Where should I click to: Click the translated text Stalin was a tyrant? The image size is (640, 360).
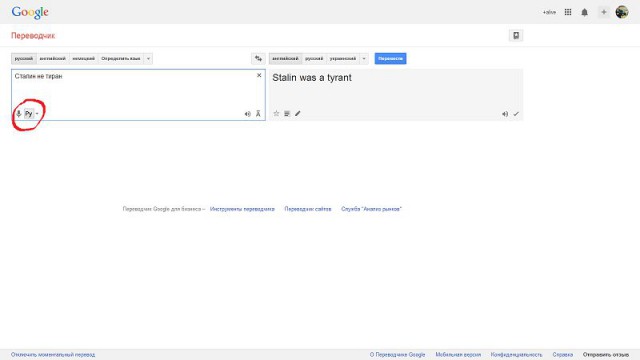coord(312,78)
